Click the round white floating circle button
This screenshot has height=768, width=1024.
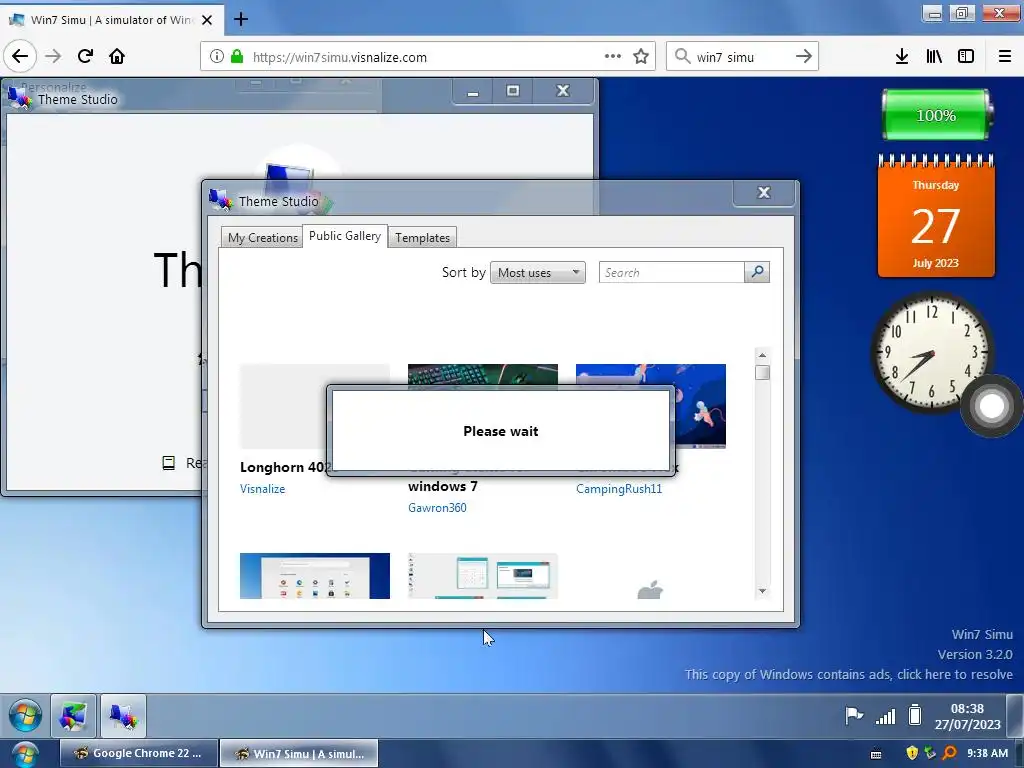(x=991, y=406)
